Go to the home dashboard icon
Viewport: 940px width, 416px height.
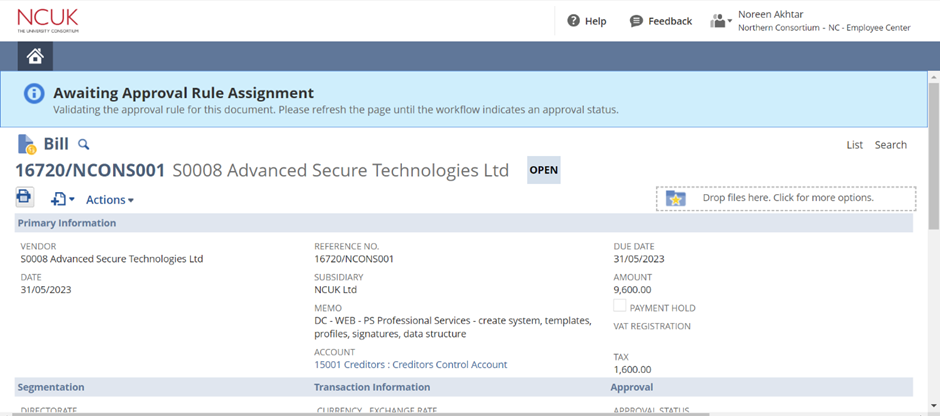click(35, 56)
